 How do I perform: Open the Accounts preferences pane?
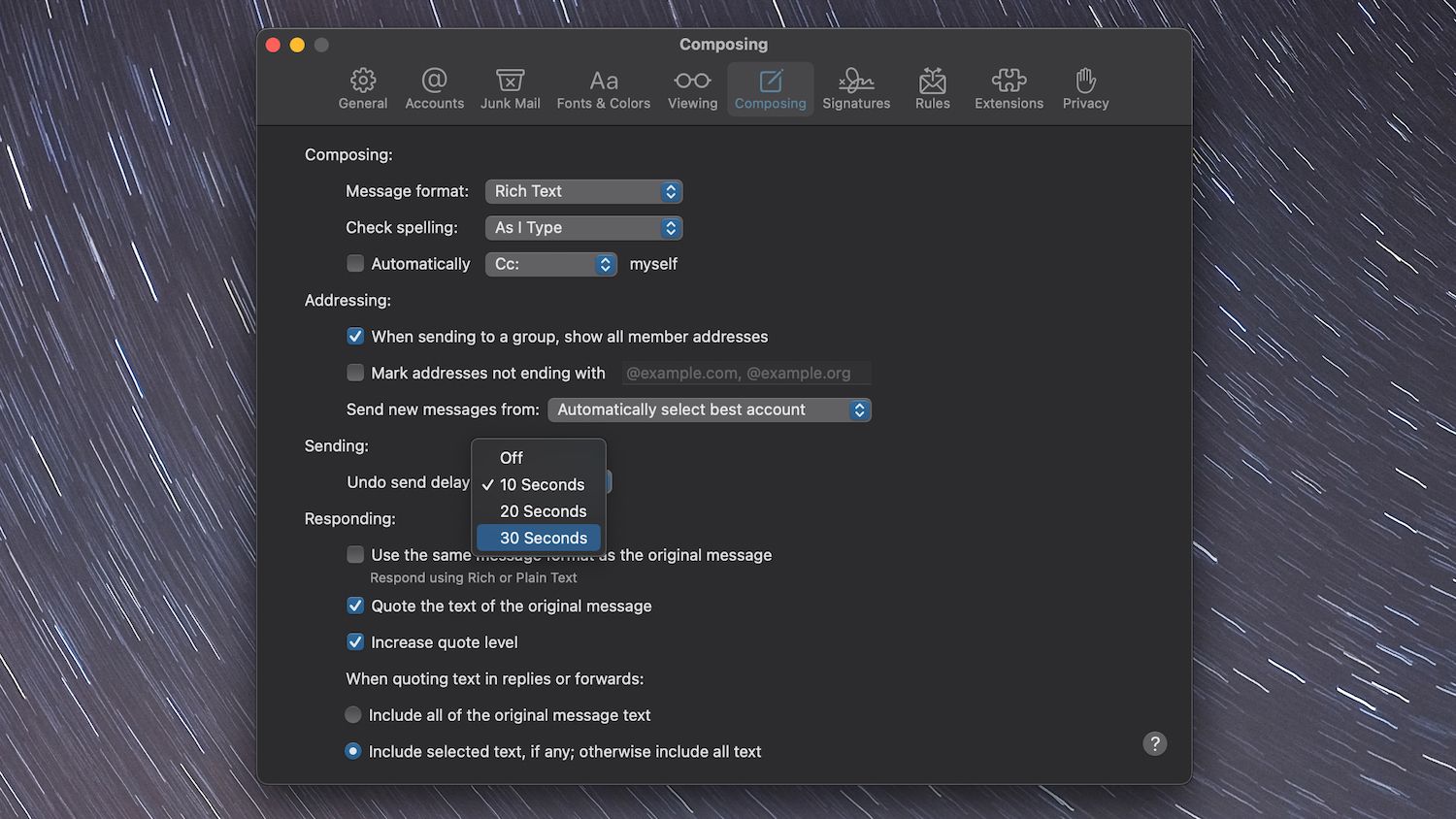click(434, 89)
